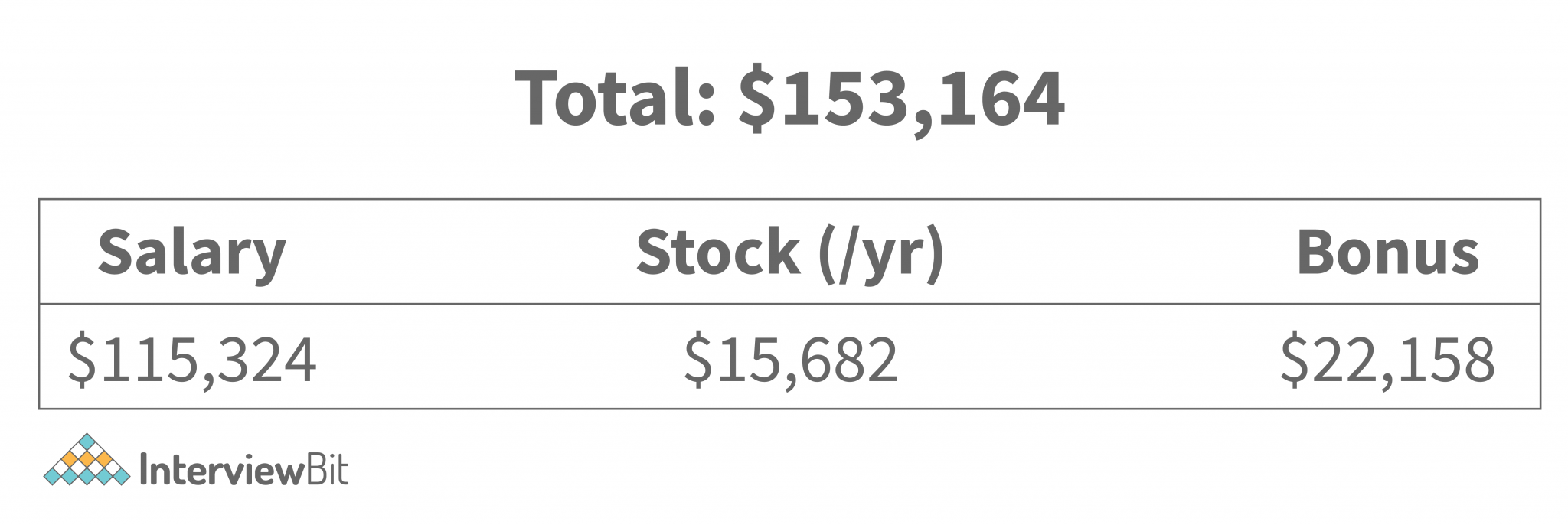This screenshot has height=525, width=1568.
Task: Click the topmost teal diamond of the logo
Action: (87, 441)
